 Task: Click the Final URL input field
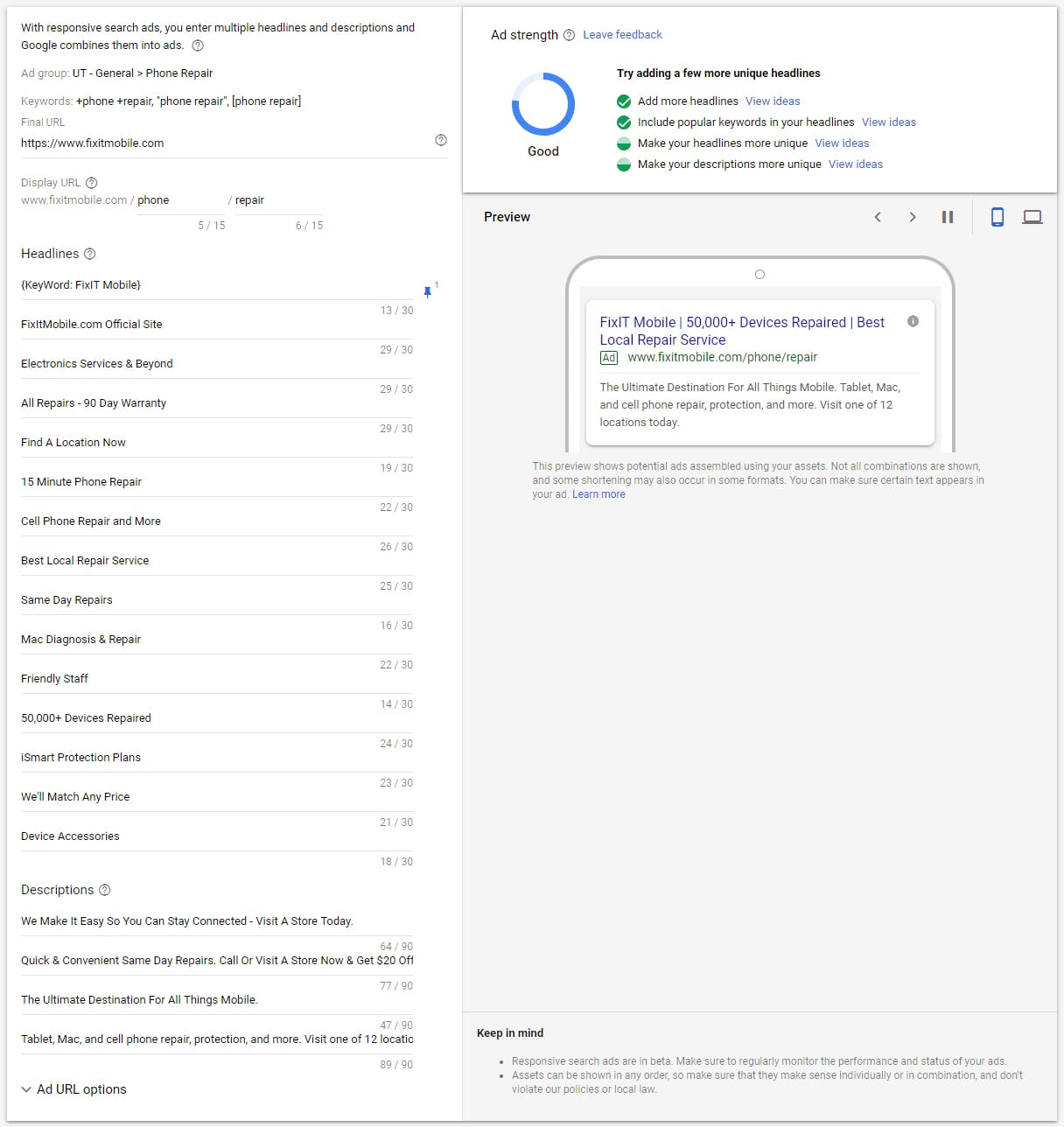pyautogui.click(x=226, y=143)
